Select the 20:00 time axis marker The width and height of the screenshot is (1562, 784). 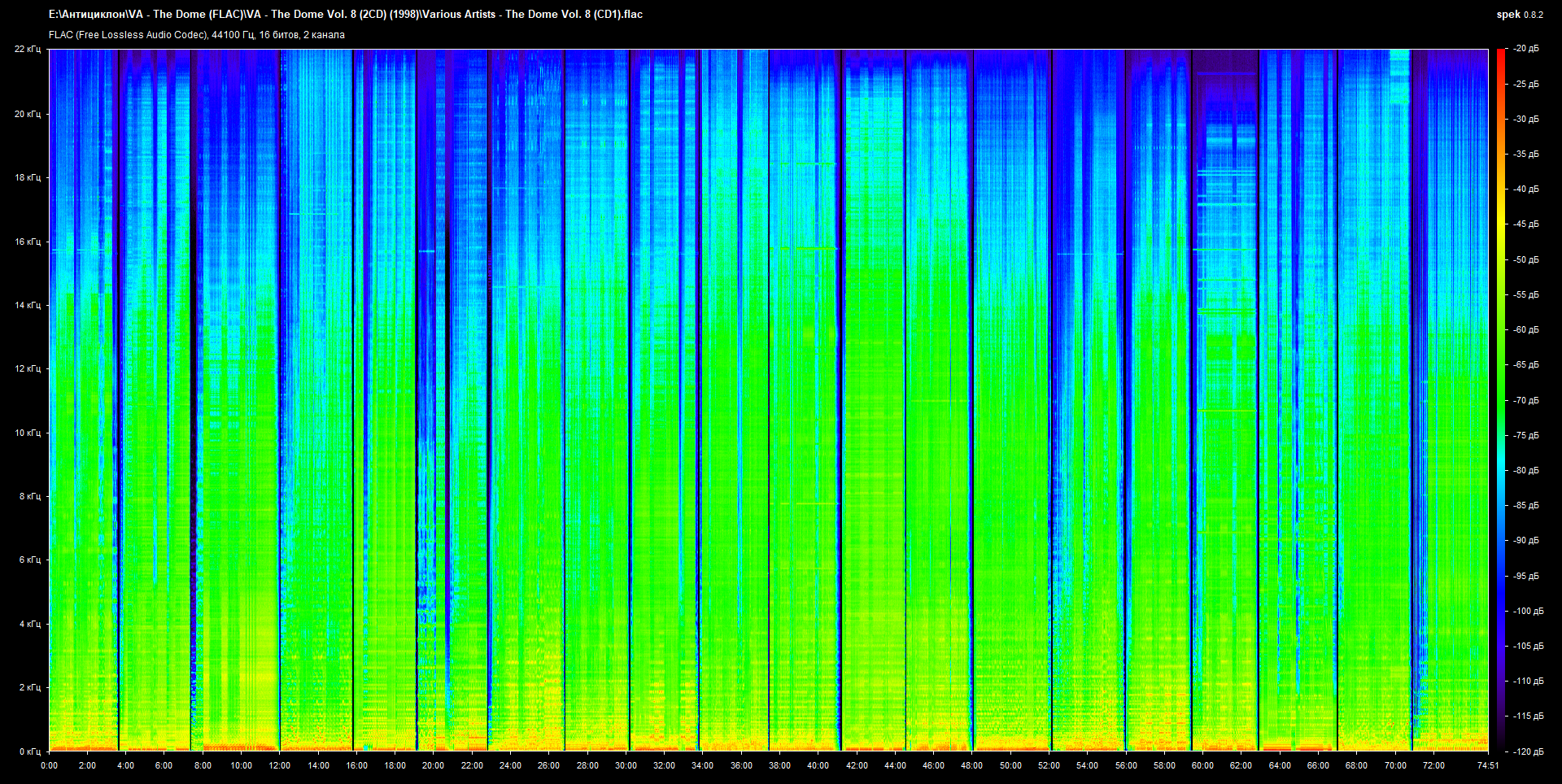pos(433,765)
